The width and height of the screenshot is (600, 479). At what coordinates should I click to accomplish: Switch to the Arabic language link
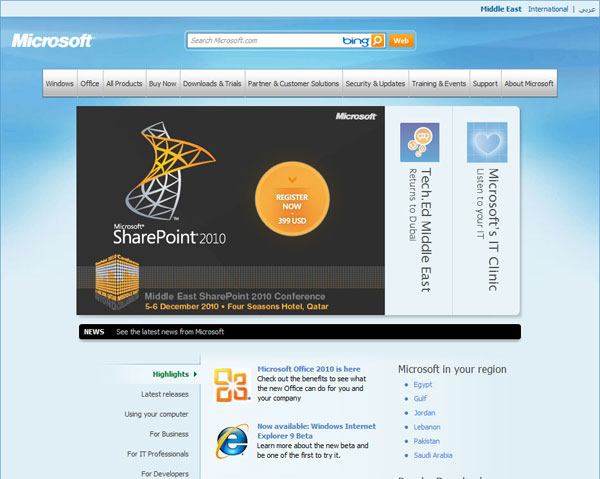click(x=587, y=9)
